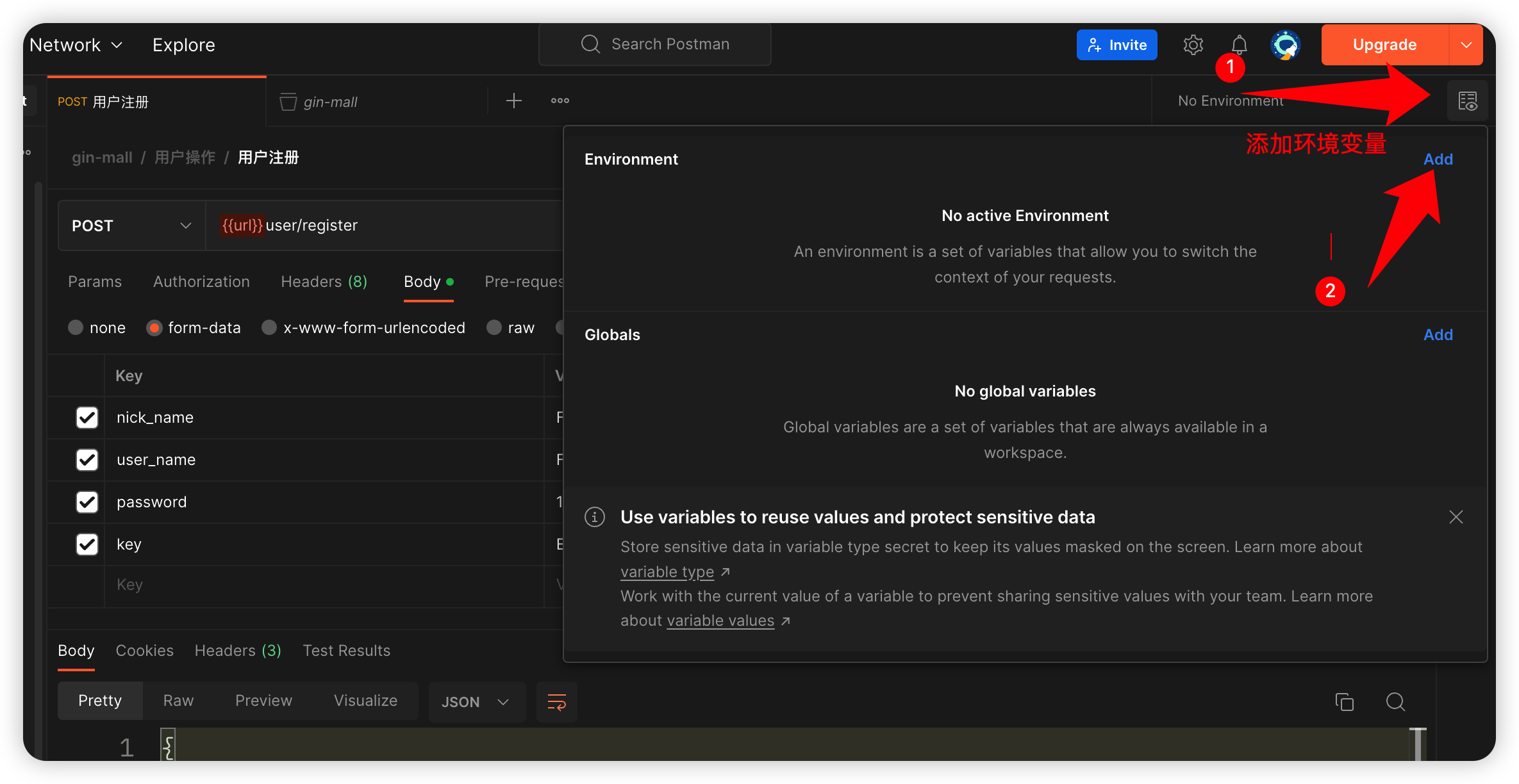Open the request Body tab
This screenshot has width=1519, height=784.
[429, 282]
